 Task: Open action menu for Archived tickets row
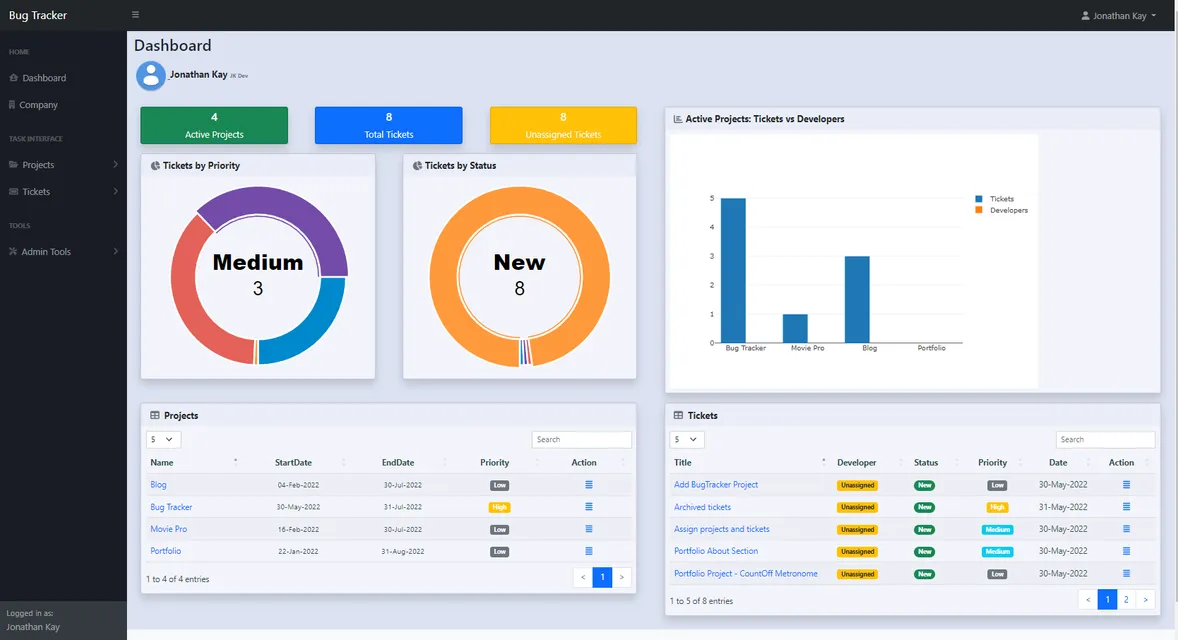coord(1126,507)
